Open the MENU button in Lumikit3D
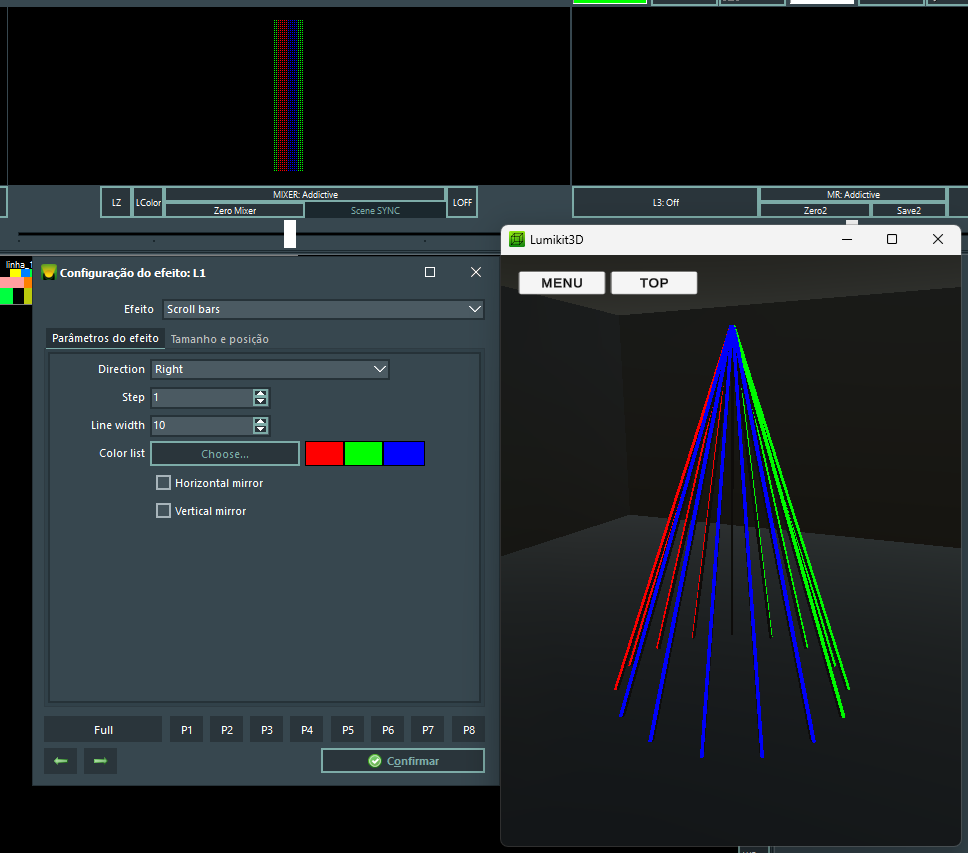This screenshot has width=968, height=853. point(562,283)
